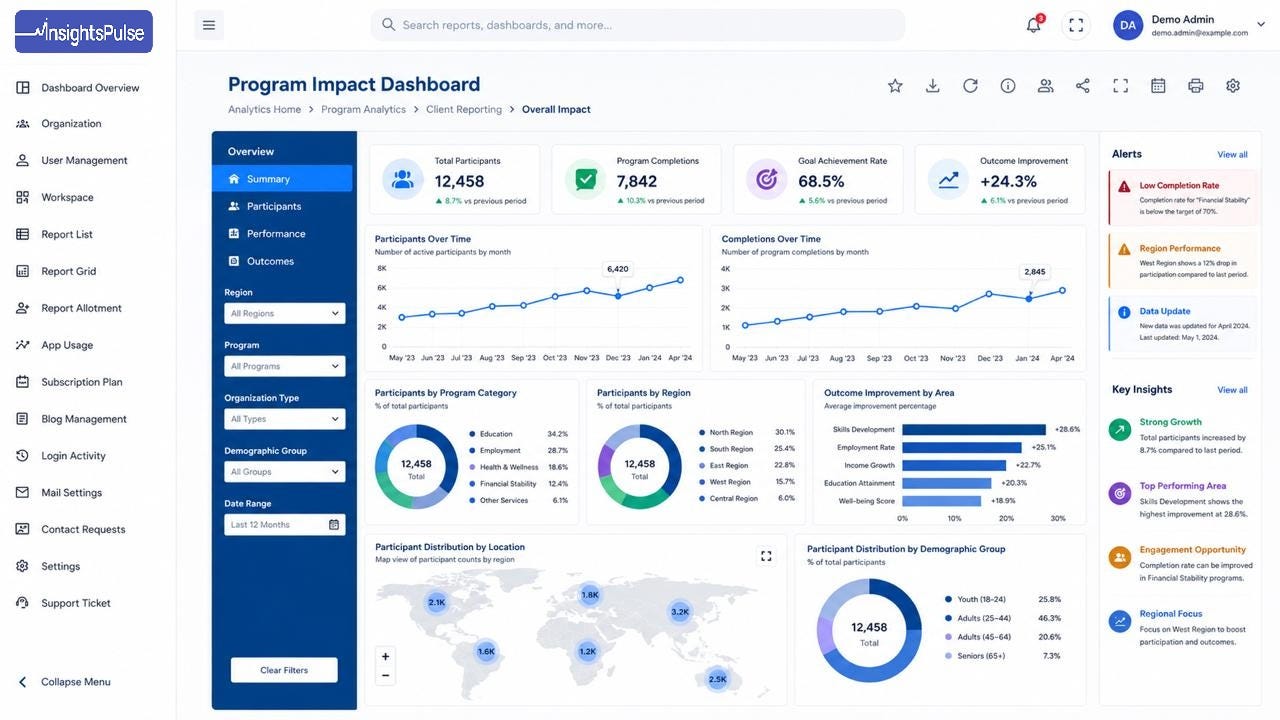Open User Management in sidebar
The image size is (1280, 720).
pos(72,160)
